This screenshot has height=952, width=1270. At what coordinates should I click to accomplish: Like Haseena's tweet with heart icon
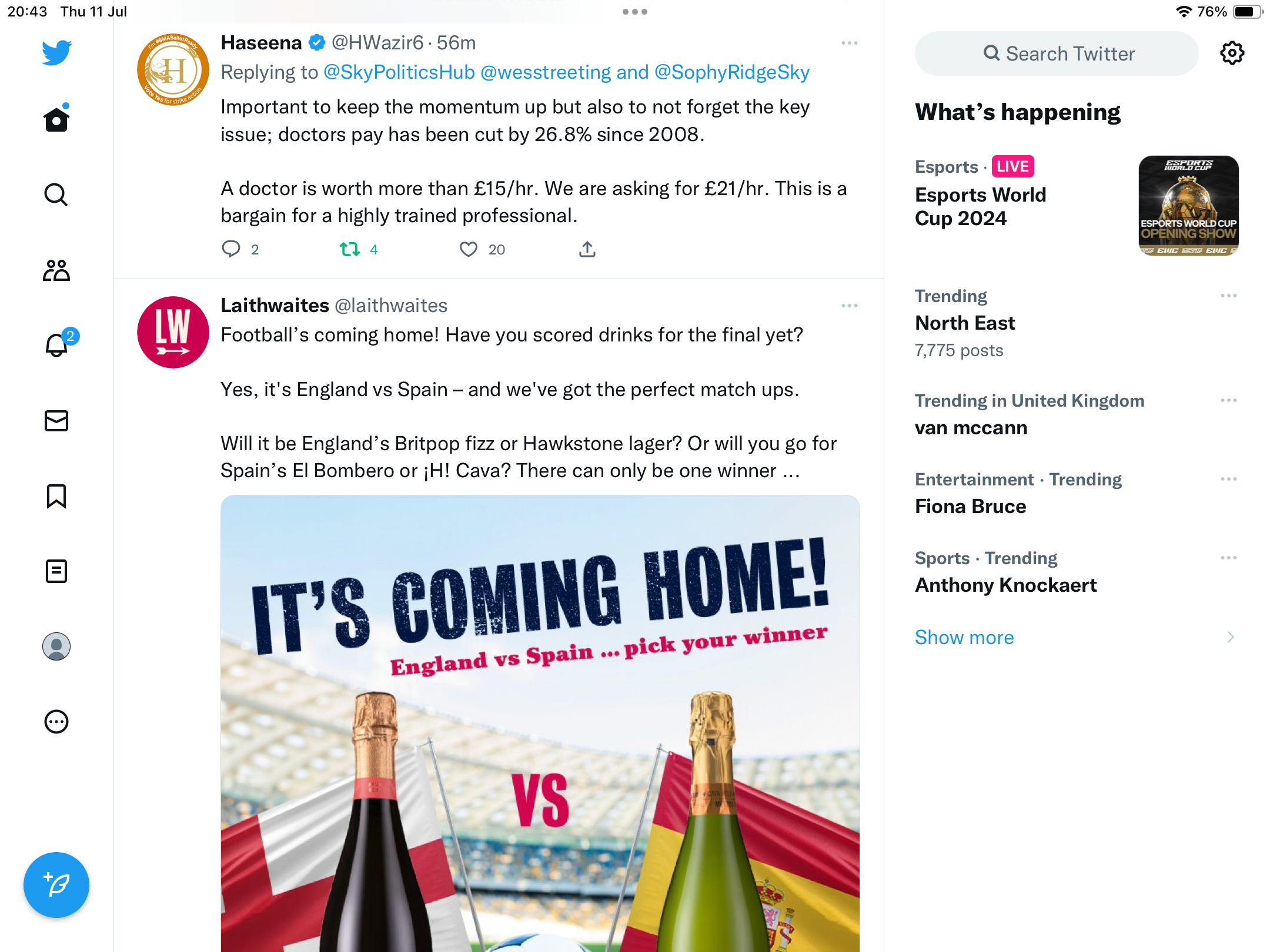(x=469, y=250)
